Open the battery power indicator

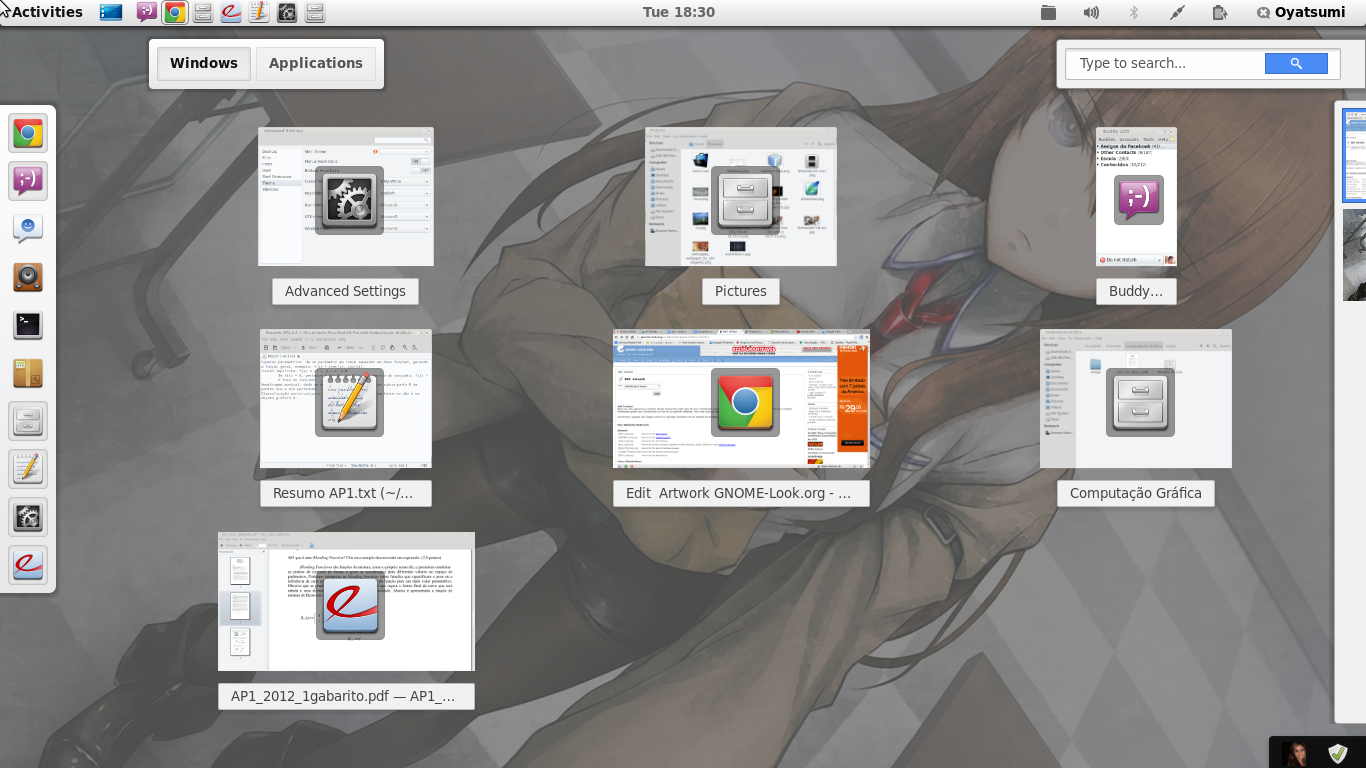point(1220,12)
